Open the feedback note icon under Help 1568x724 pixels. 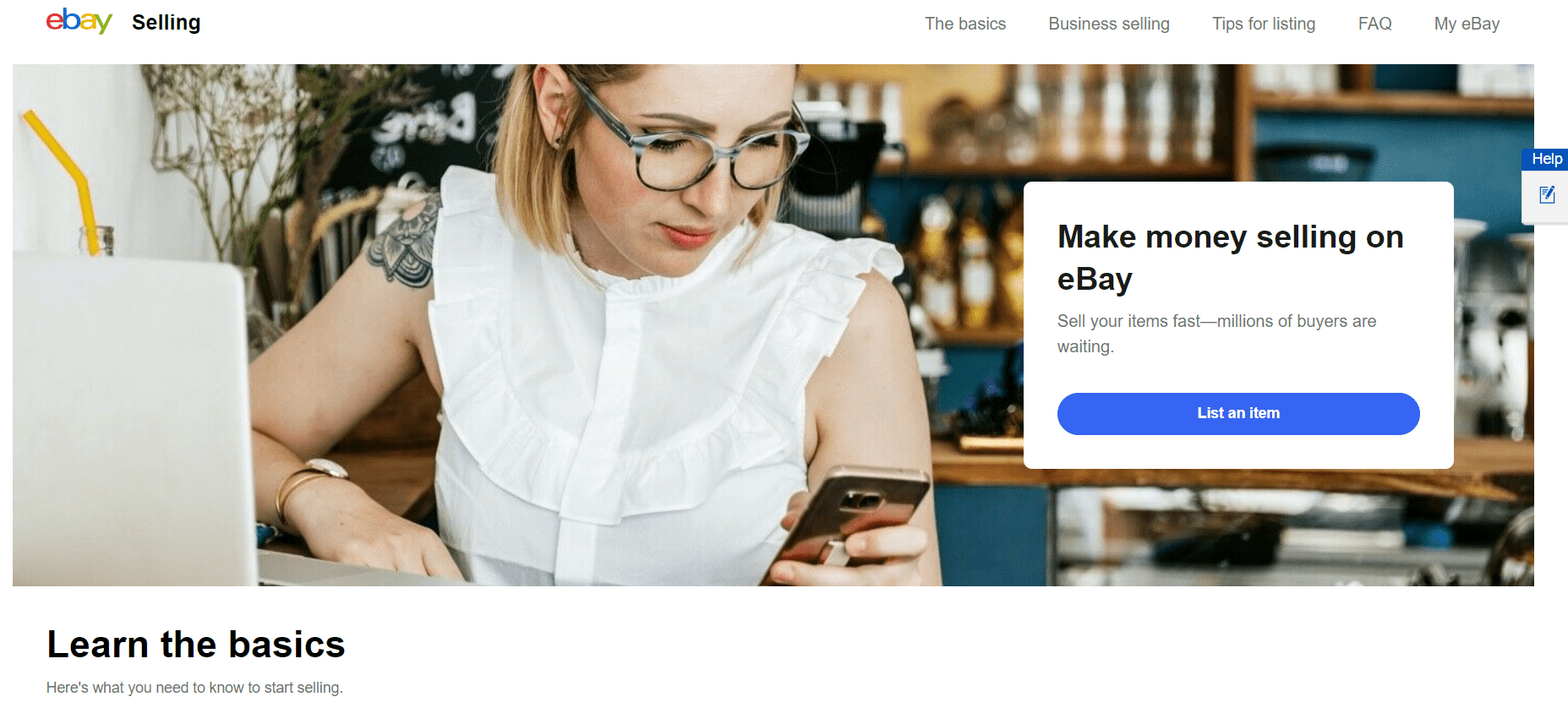1547,195
